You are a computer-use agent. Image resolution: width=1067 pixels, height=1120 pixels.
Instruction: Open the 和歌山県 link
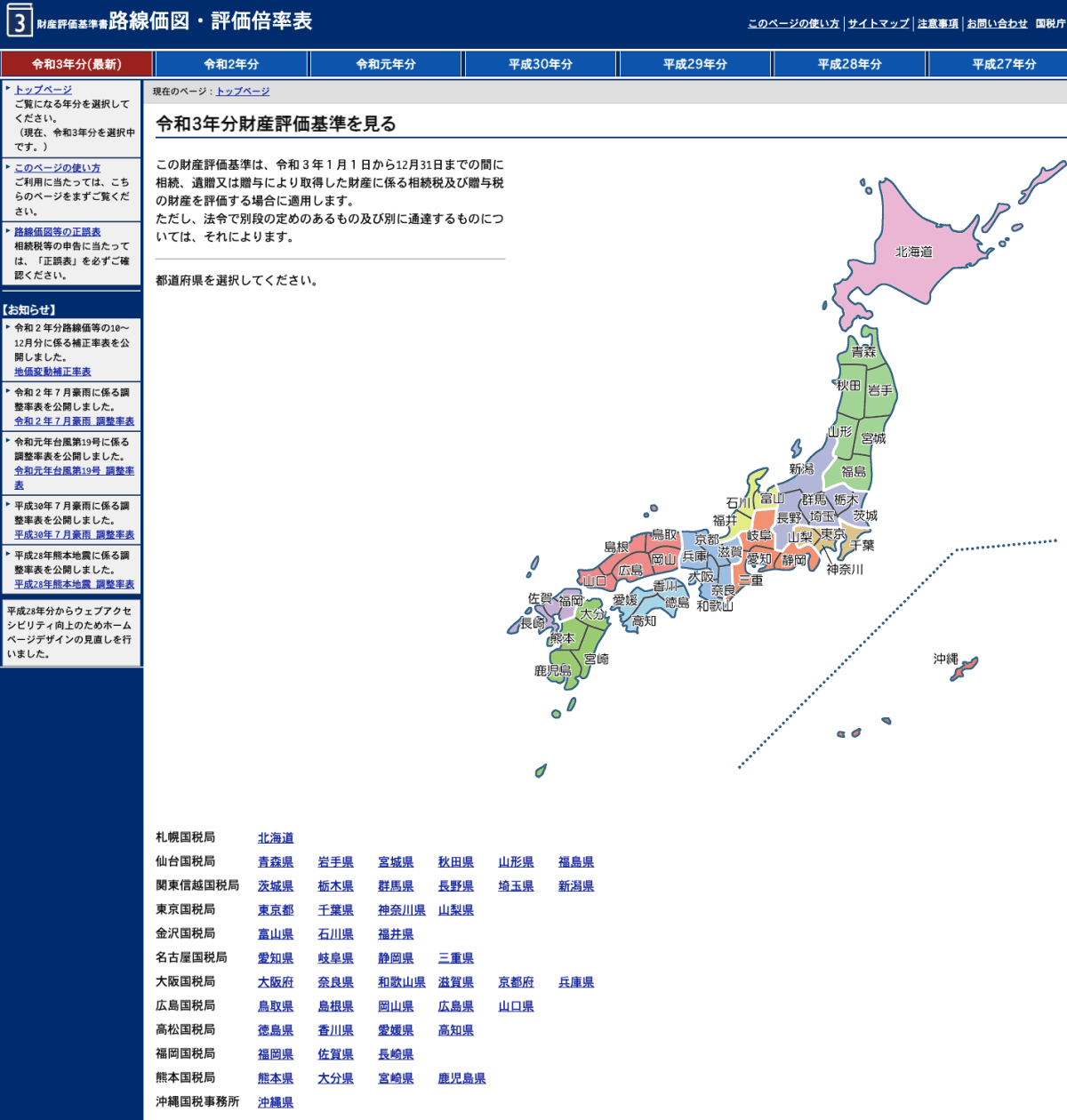[402, 982]
